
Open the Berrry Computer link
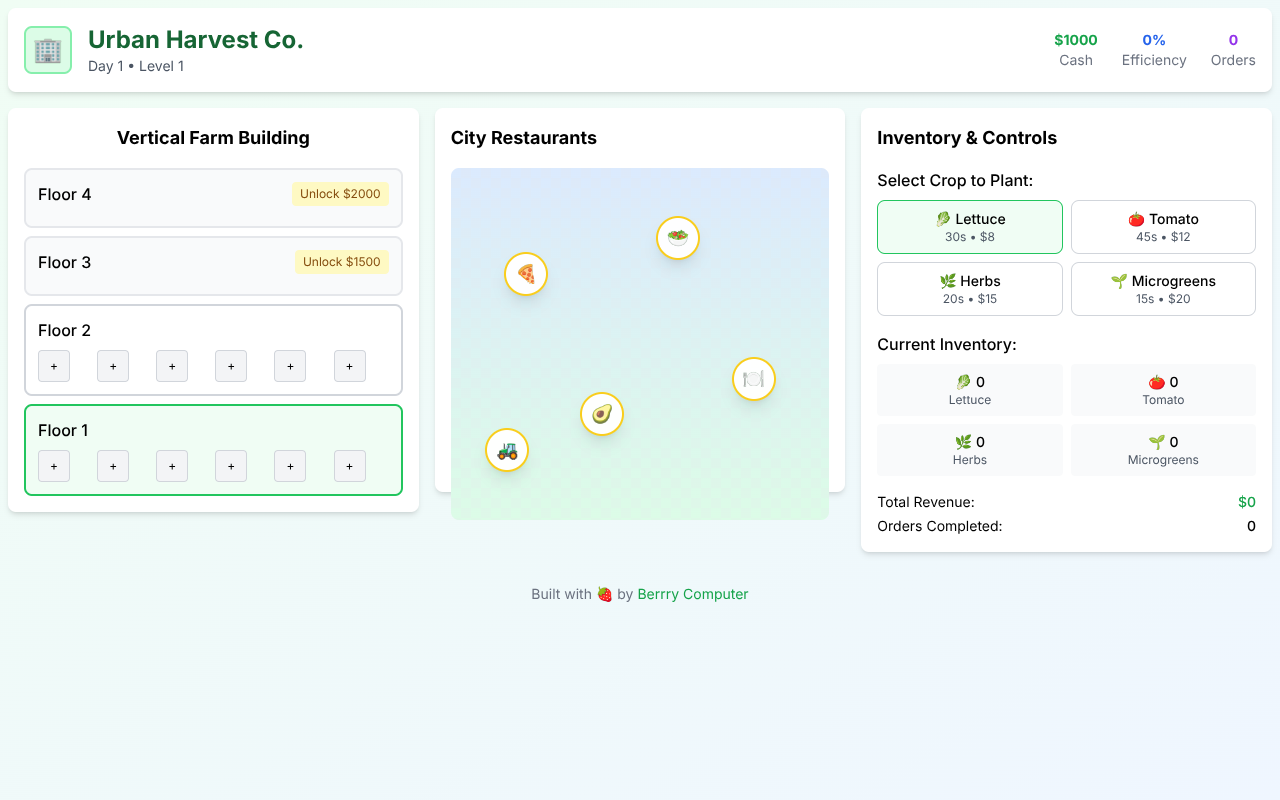(x=692, y=594)
